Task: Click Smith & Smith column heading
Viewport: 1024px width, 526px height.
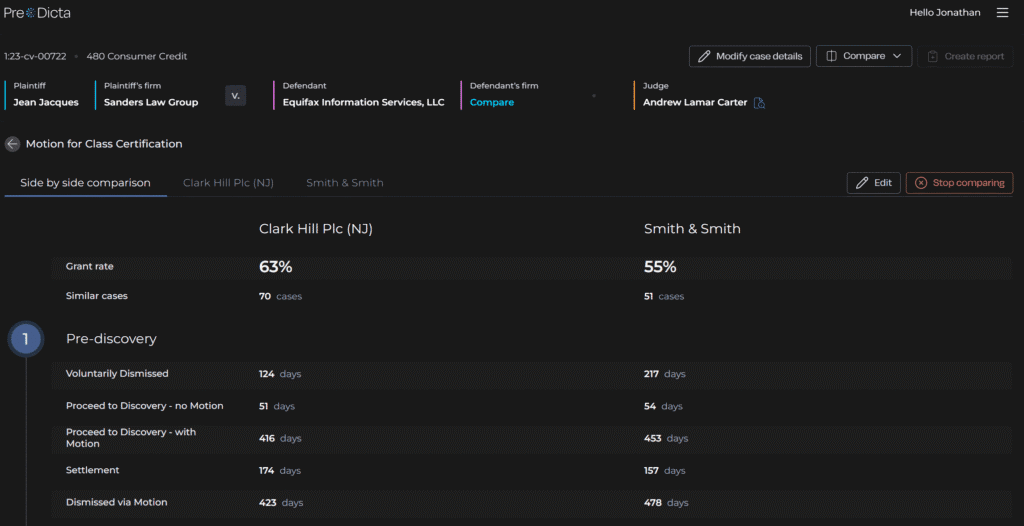Action: point(692,229)
